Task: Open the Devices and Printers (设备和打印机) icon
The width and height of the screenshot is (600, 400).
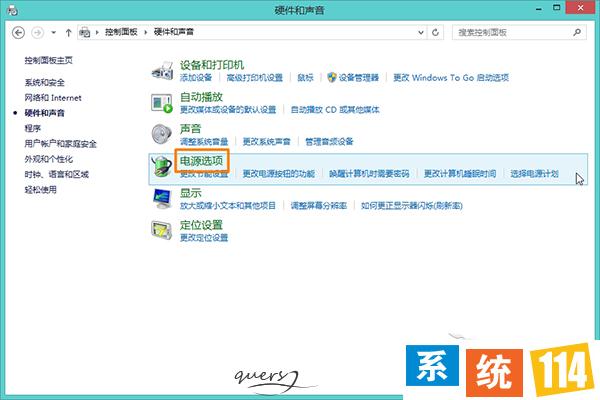Action: 162,71
